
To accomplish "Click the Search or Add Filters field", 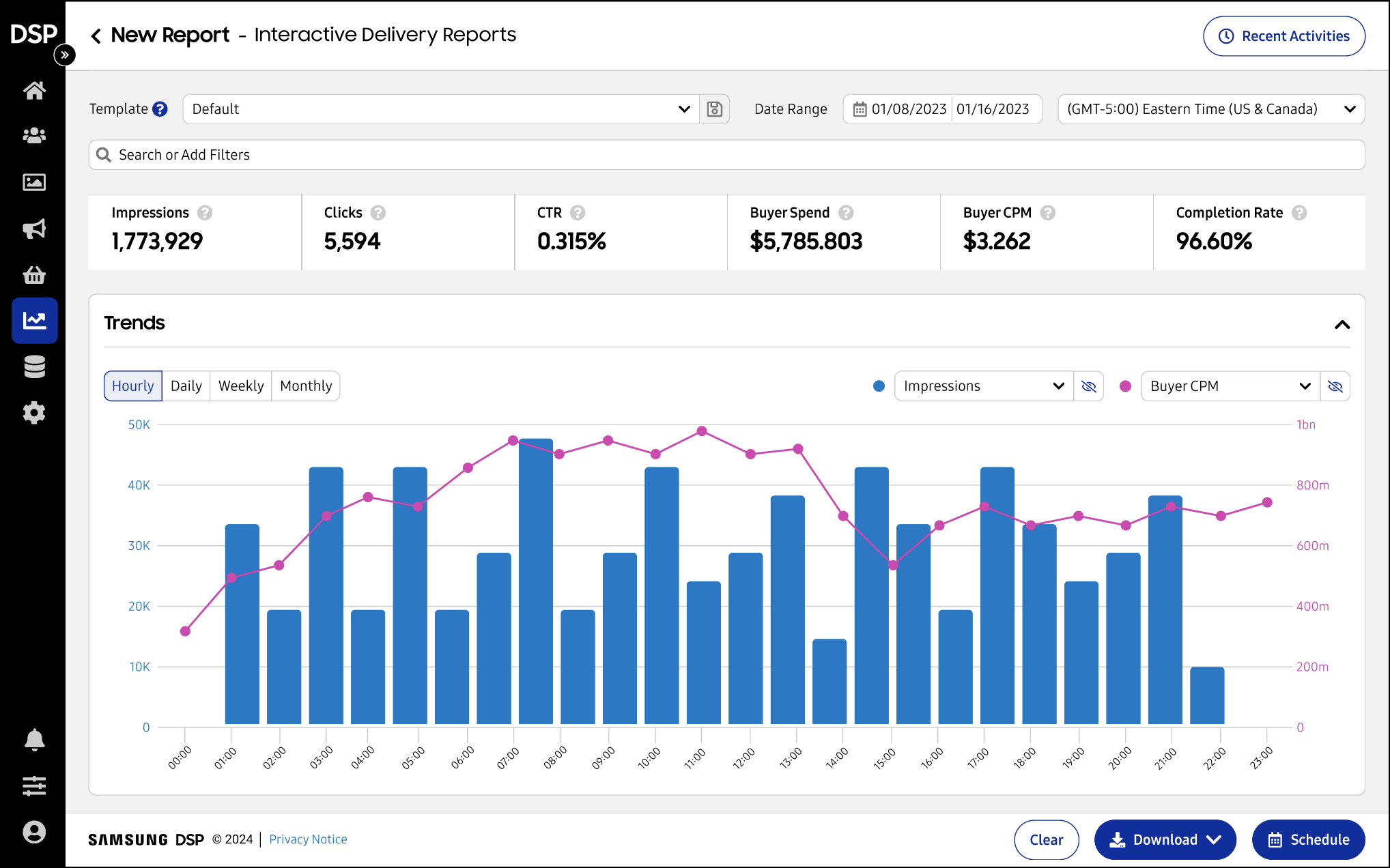I will pyautogui.click(x=726, y=155).
